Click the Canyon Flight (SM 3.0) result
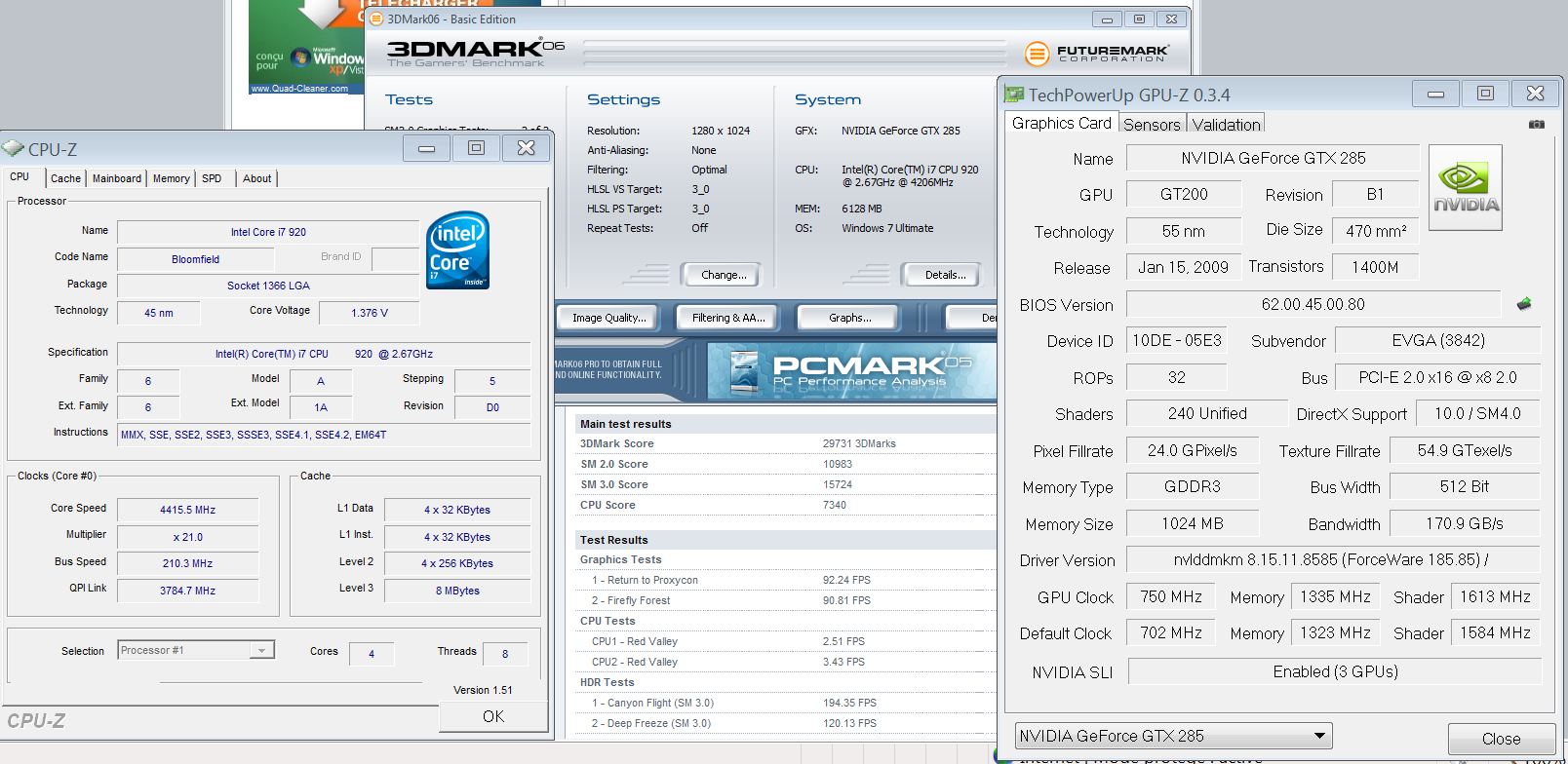1568x764 pixels. [x=785, y=703]
